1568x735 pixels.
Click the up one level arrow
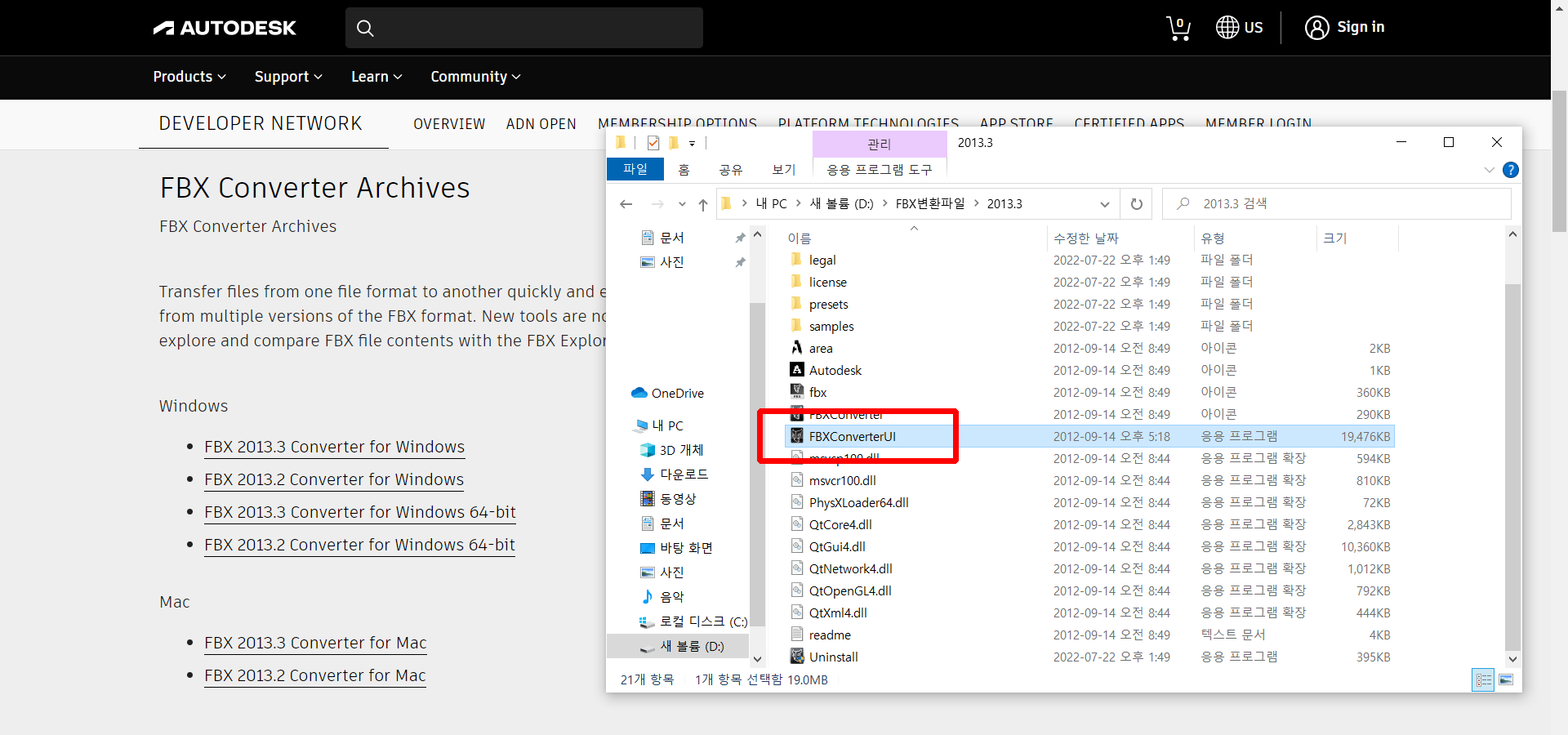(703, 204)
